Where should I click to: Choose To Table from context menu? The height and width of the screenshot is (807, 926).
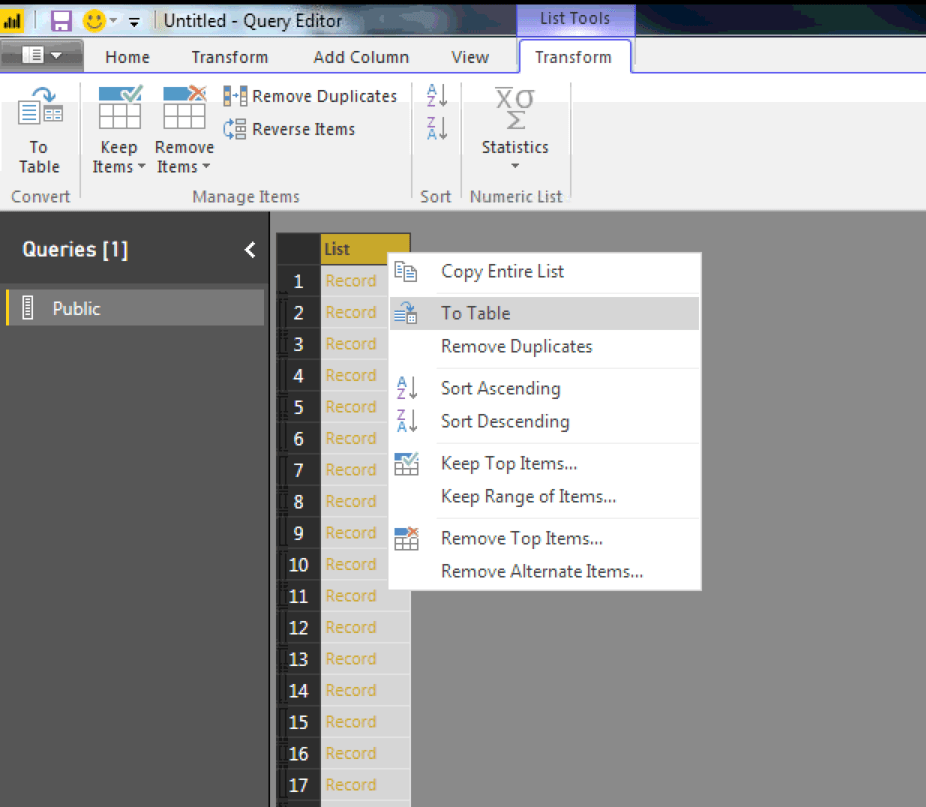click(x=475, y=313)
